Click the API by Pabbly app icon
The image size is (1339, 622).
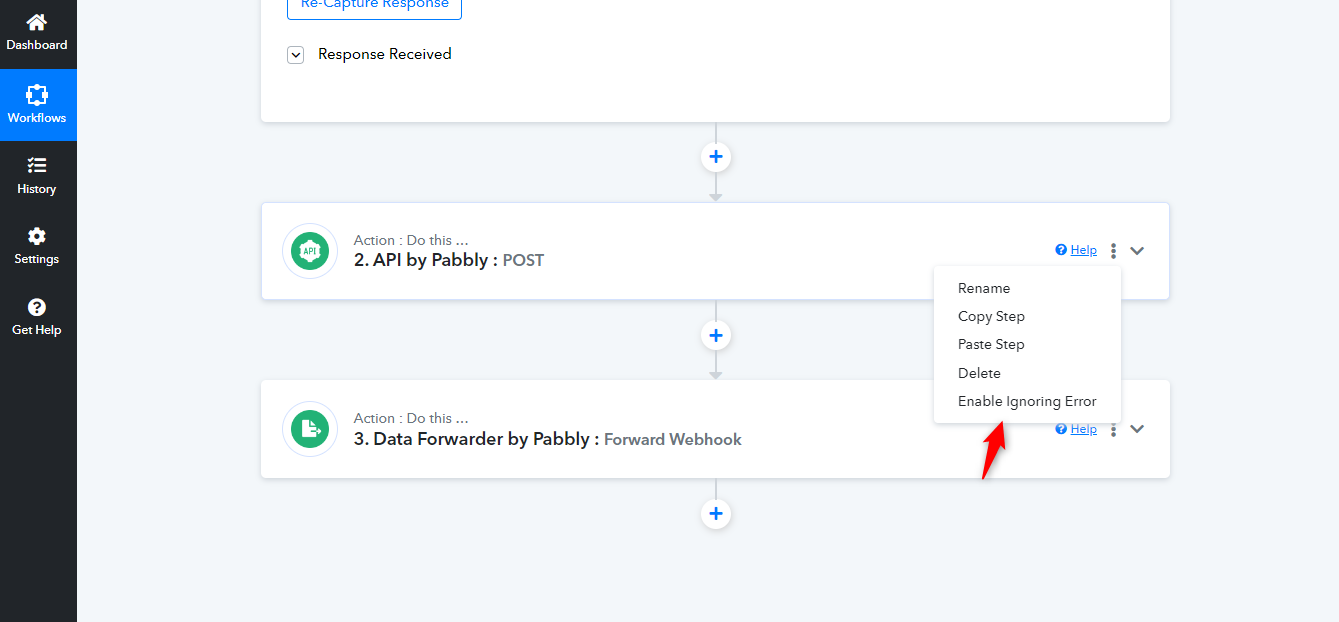[x=310, y=251]
